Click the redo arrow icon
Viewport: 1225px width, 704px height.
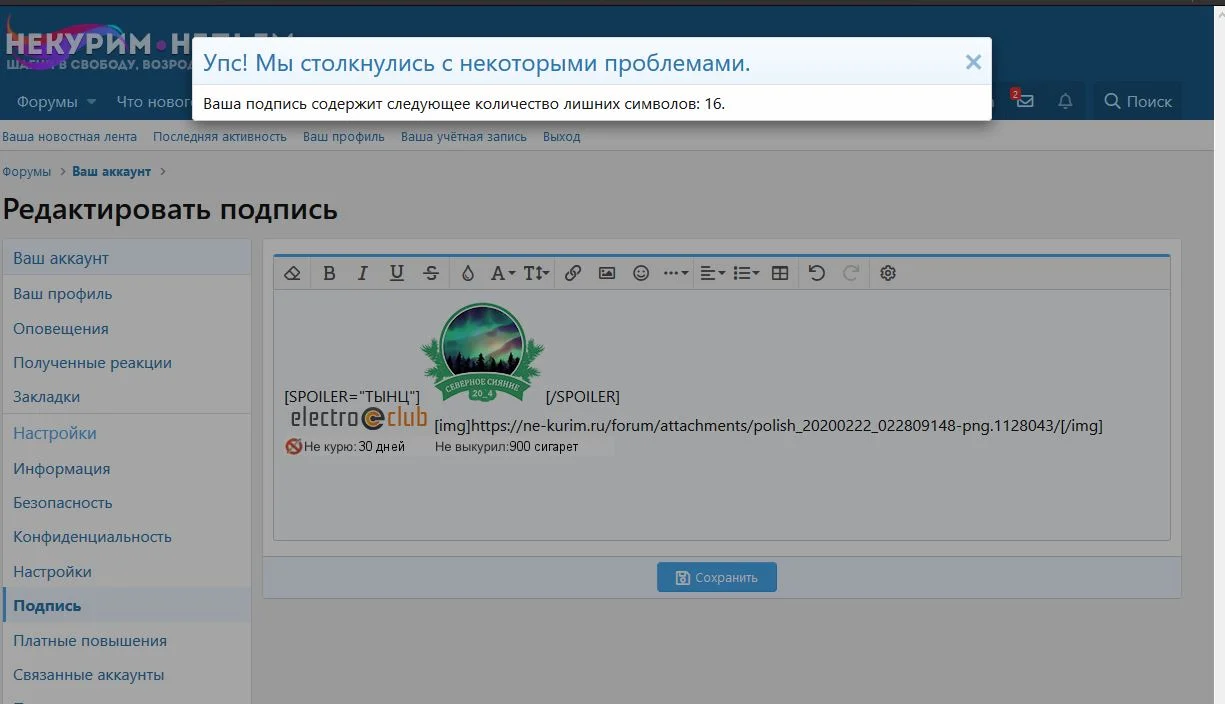tap(851, 273)
